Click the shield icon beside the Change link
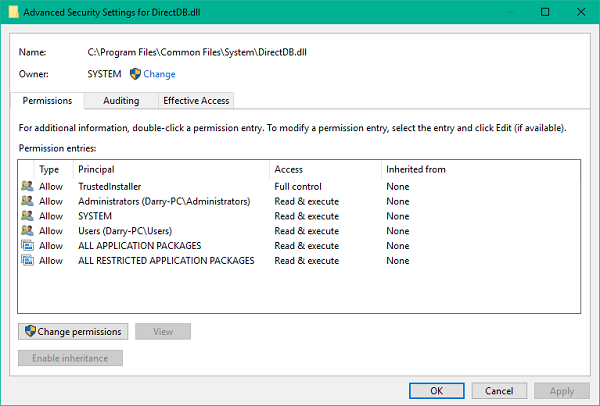The width and height of the screenshot is (600, 406). [x=135, y=74]
